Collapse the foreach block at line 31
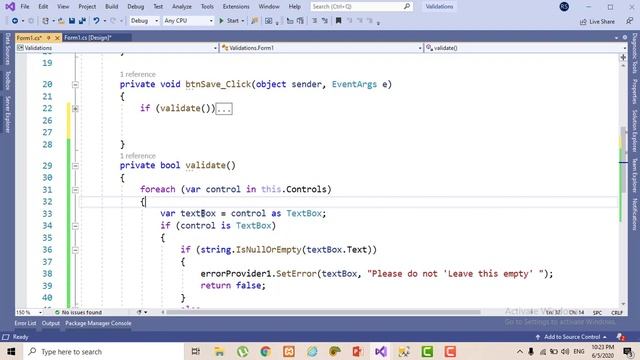The height and width of the screenshot is (360, 640). pos(75,190)
